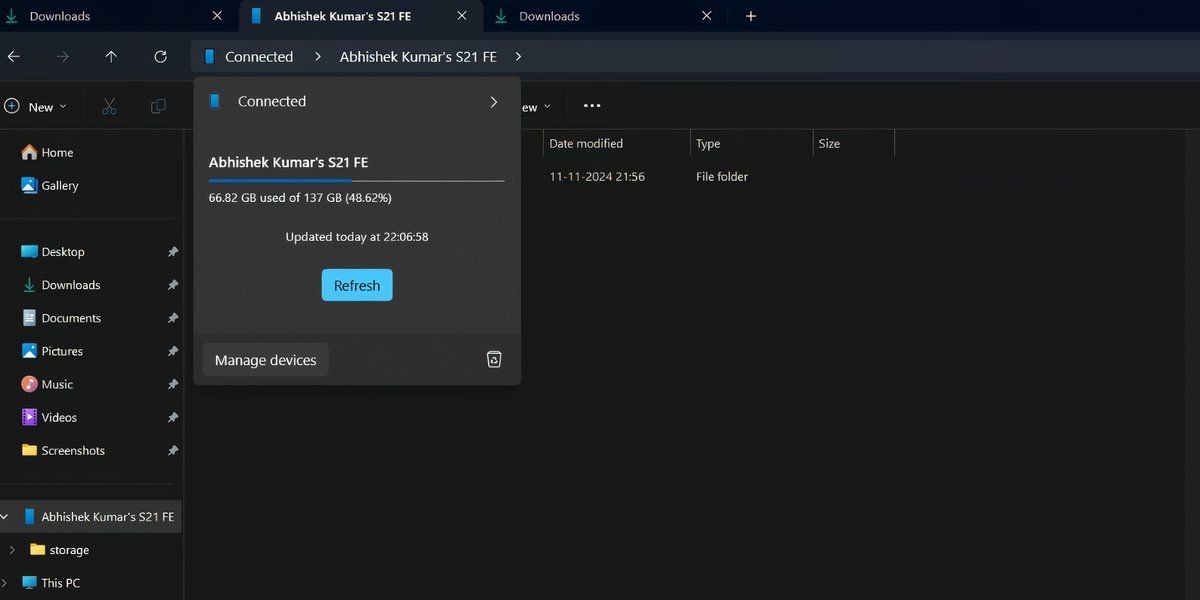
Task: Close the last Downloads tab
Action: (707, 16)
